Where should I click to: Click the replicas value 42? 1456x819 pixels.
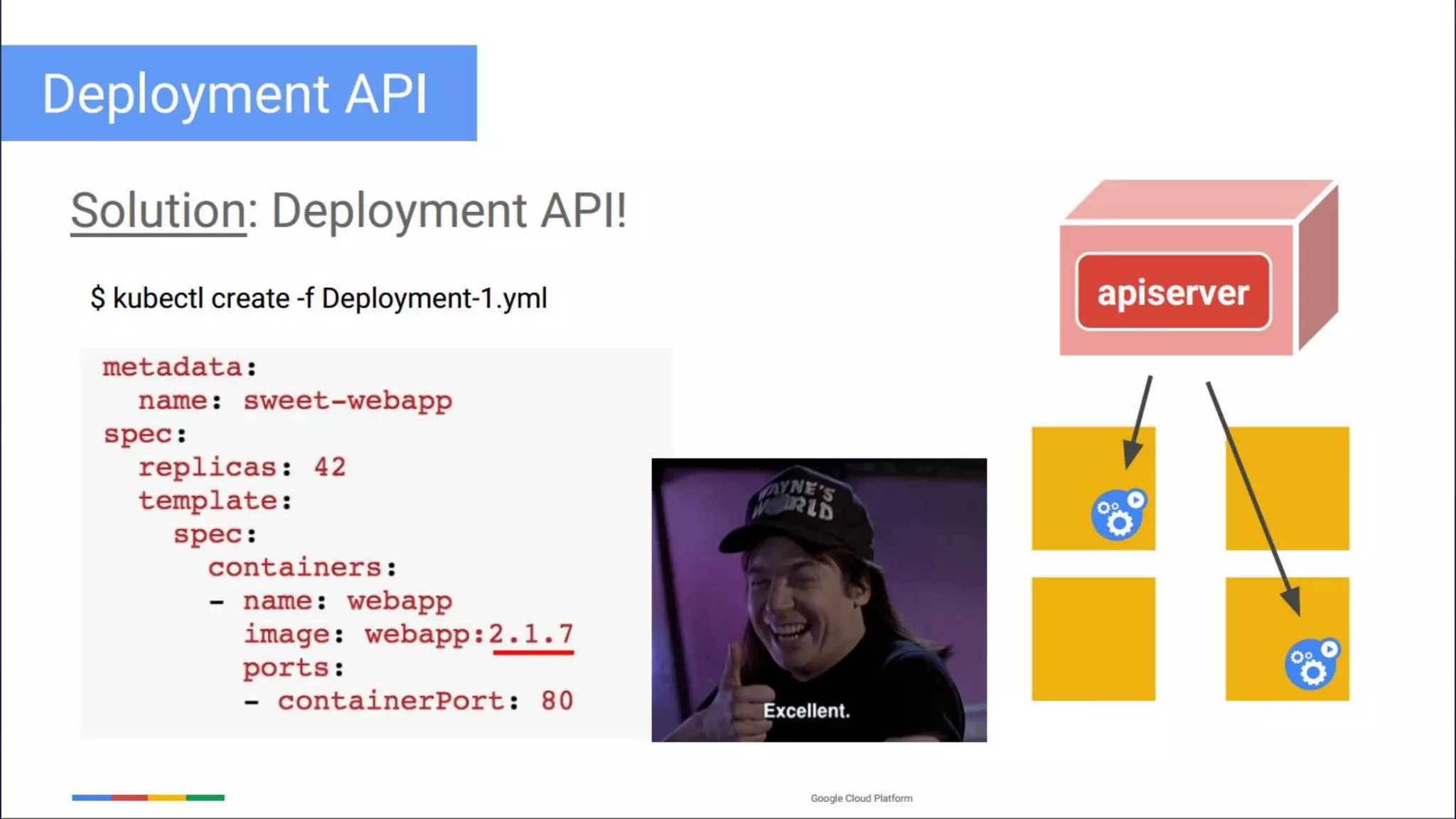click(329, 467)
